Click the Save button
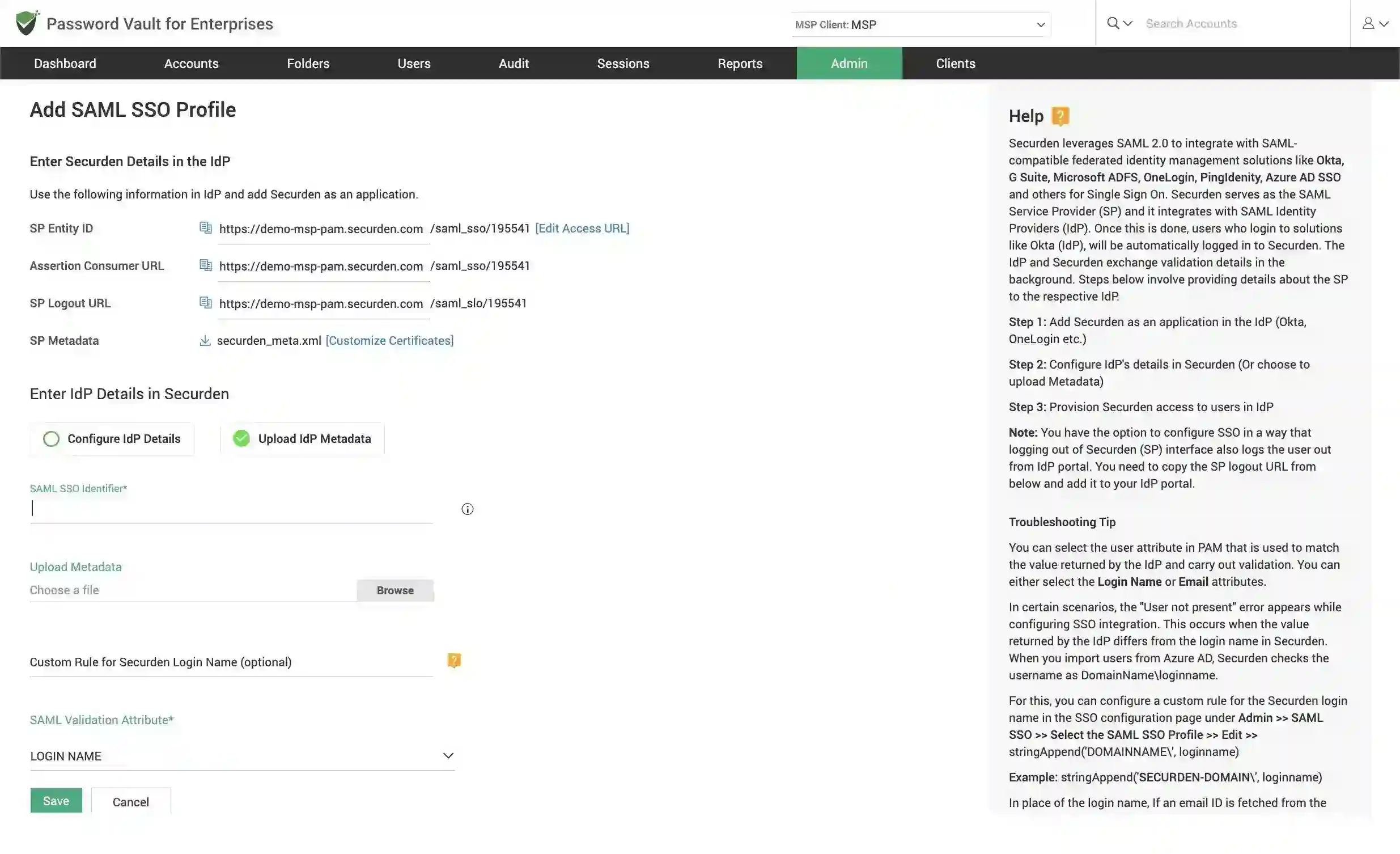Screen dimensions: 1400x854 (55, 801)
